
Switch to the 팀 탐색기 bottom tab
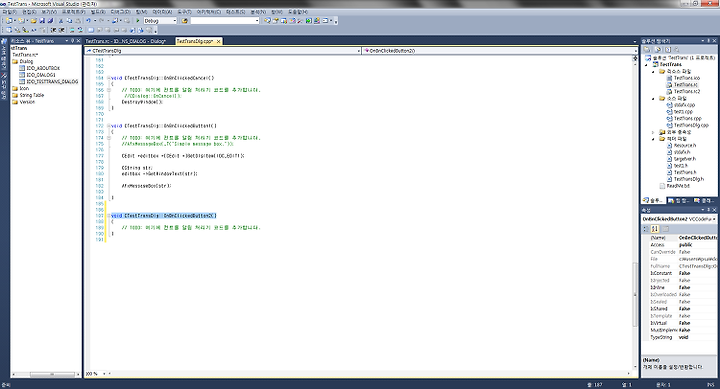(x=679, y=201)
